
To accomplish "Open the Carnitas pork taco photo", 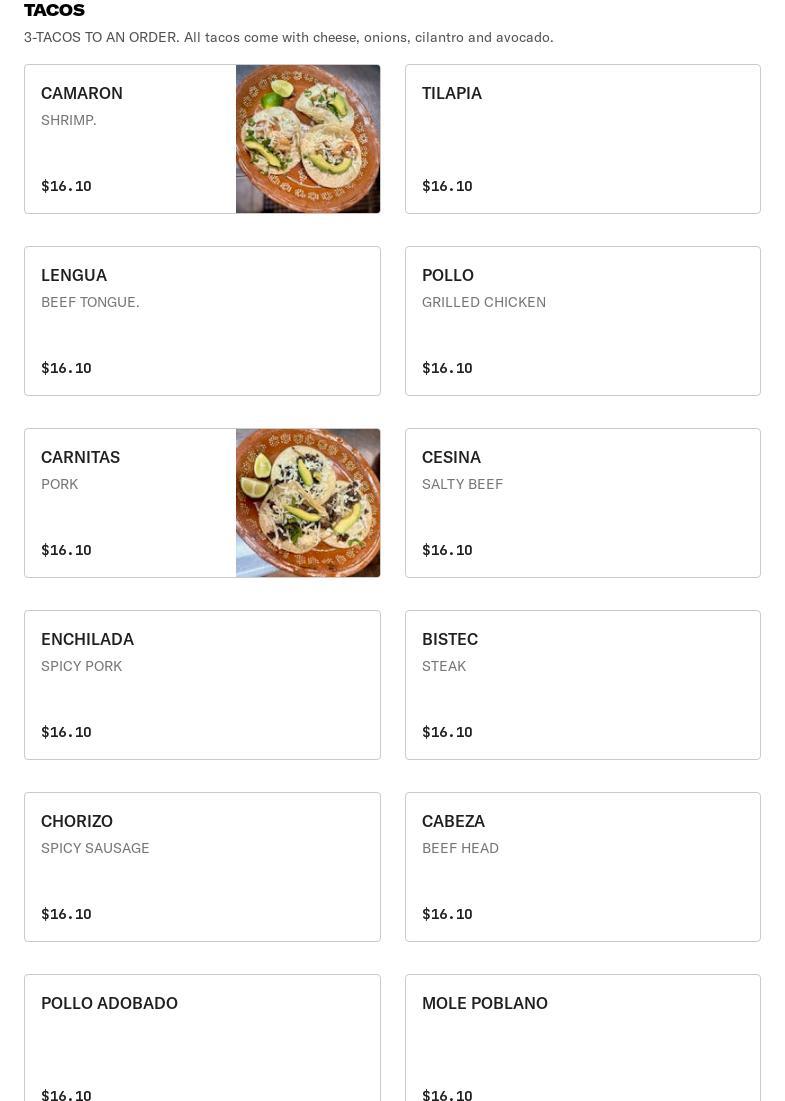I will pyautogui.click(x=308, y=503).
